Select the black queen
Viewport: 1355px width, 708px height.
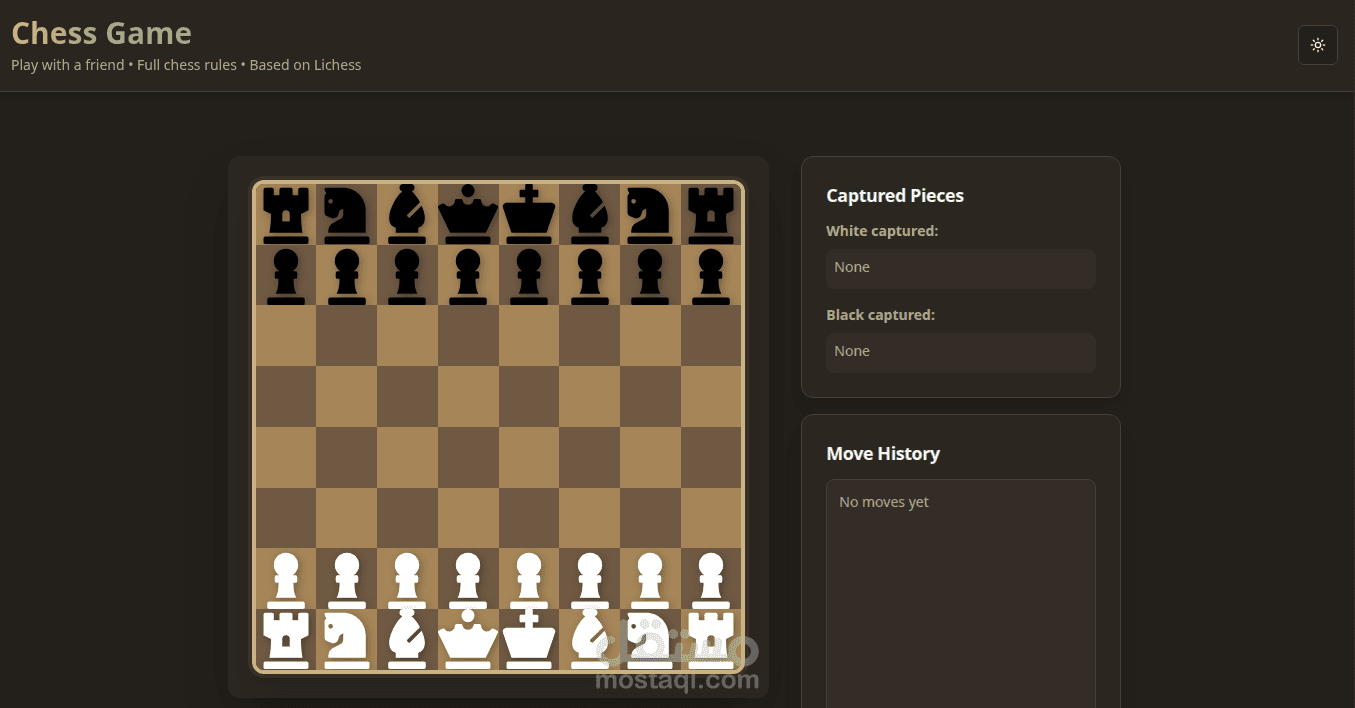(x=468, y=214)
